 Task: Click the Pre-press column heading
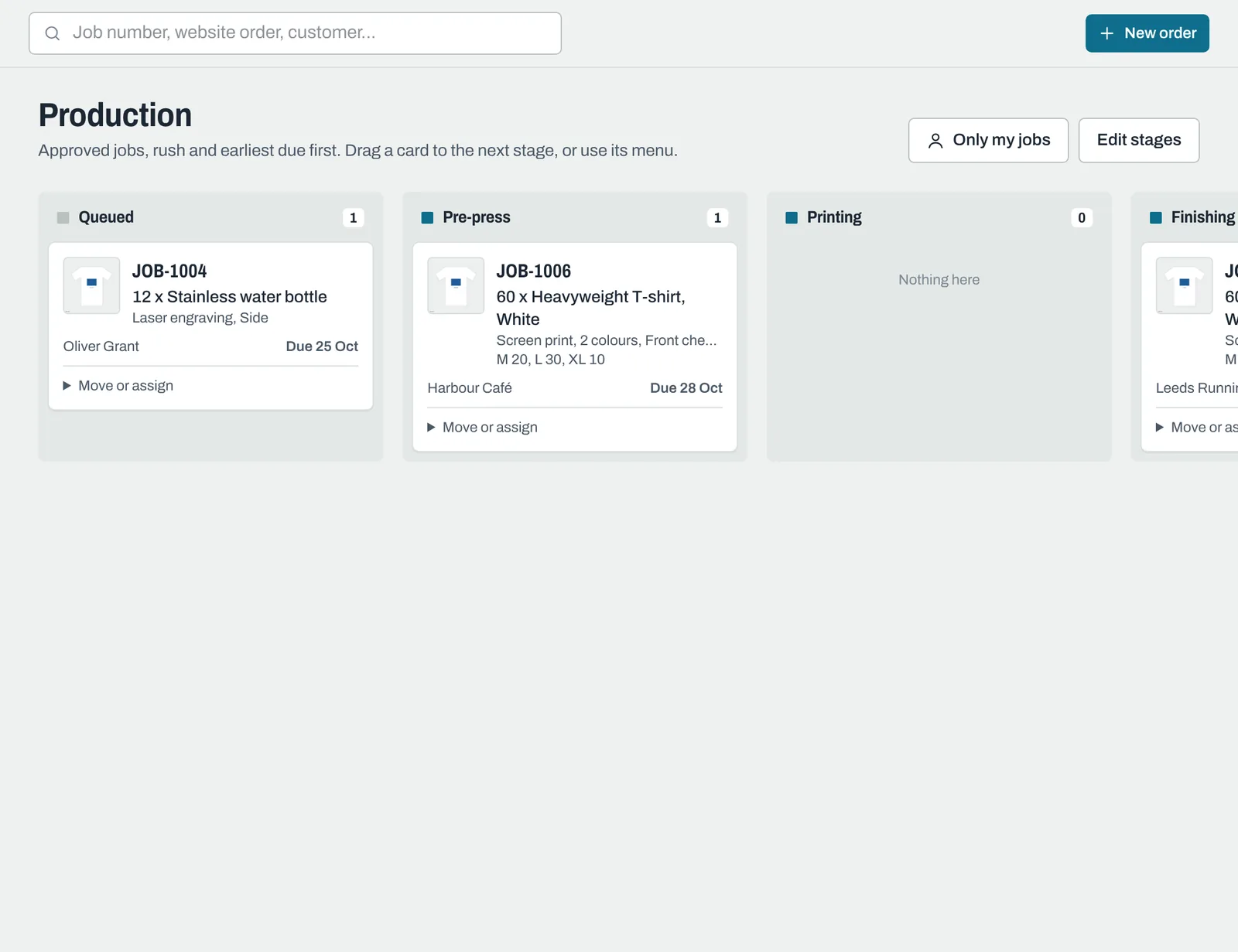(x=477, y=217)
